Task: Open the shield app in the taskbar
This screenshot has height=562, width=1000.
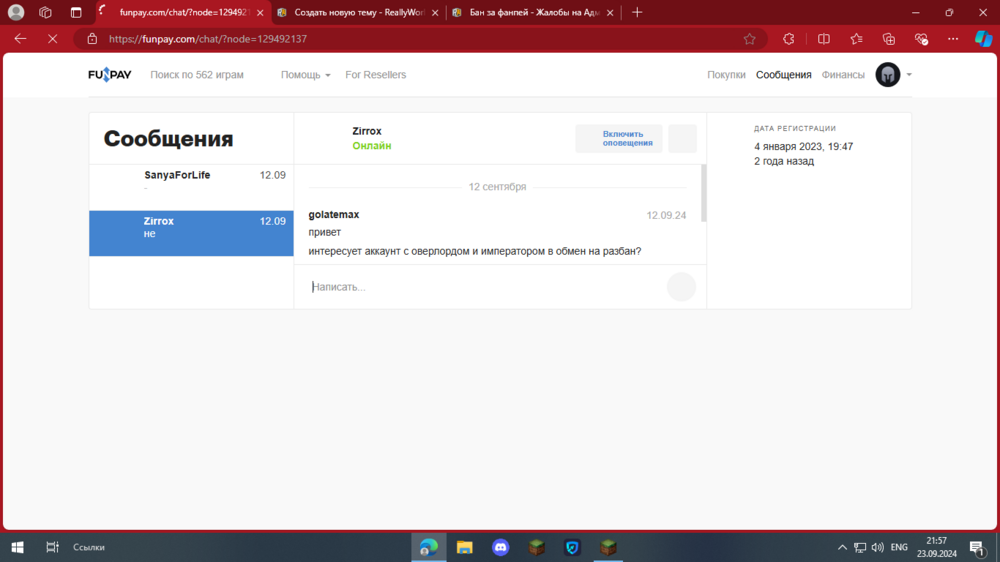Action: tap(572, 547)
